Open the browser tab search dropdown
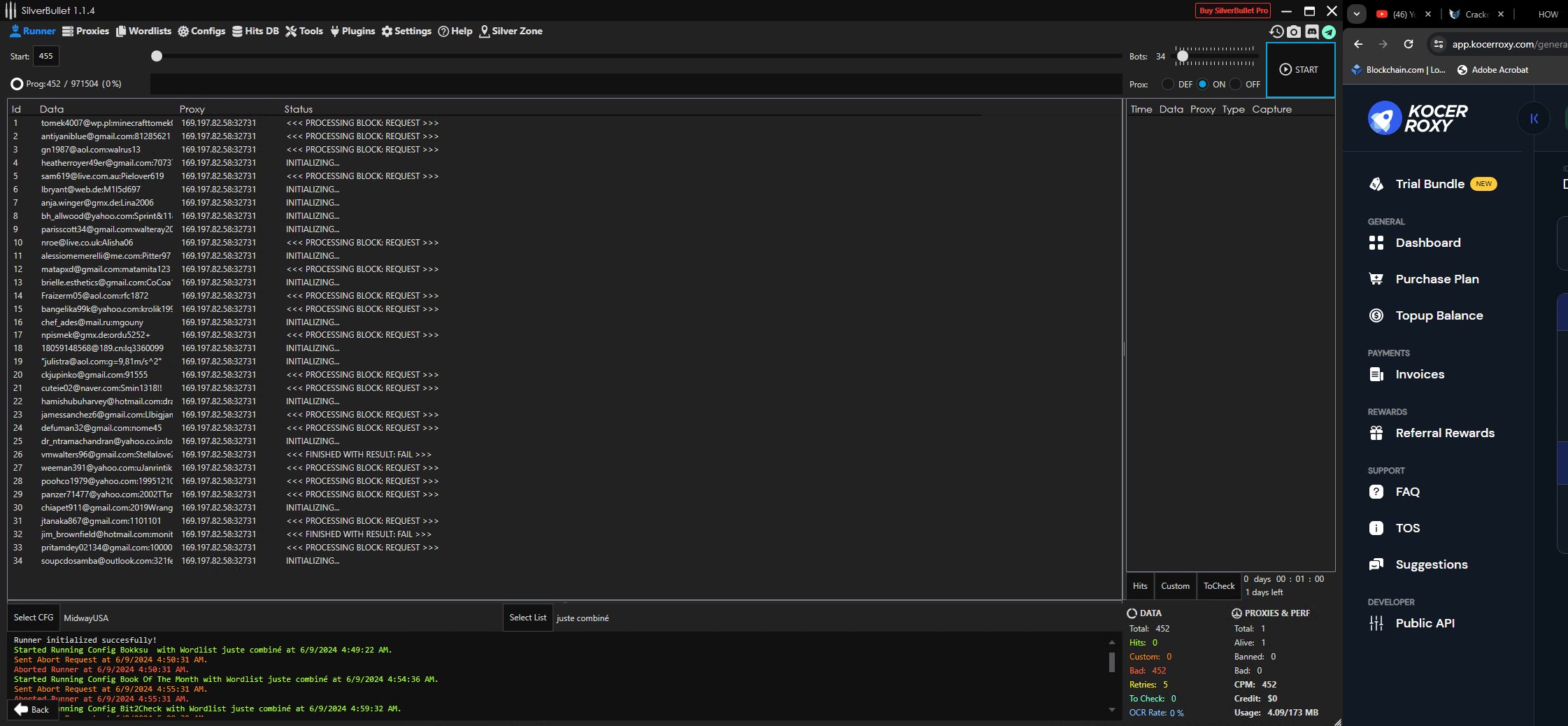Image resolution: width=1568 pixels, height=726 pixels. (x=1356, y=14)
